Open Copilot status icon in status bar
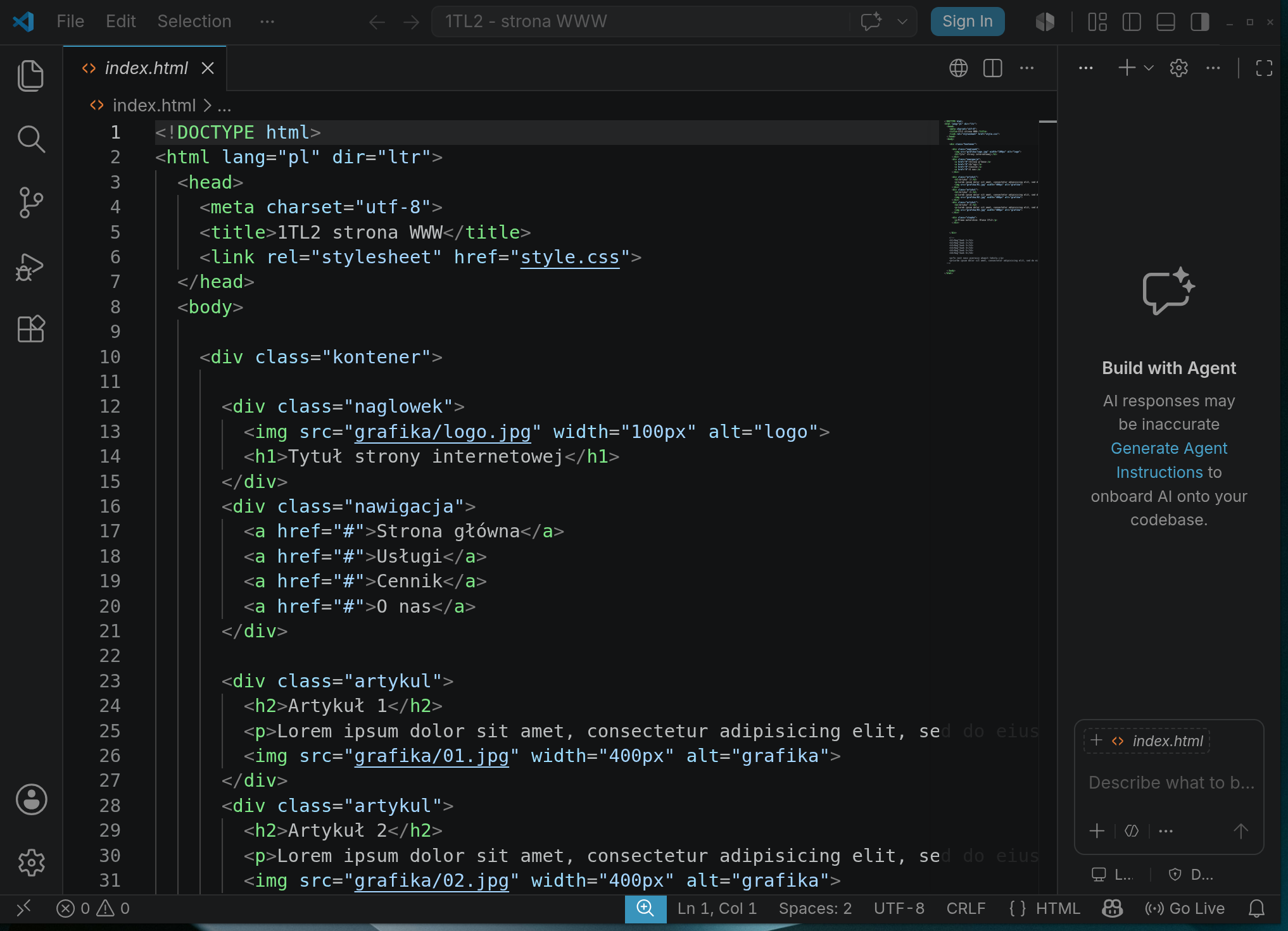This screenshot has width=1288, height=931. click(x=1112, y=908)
